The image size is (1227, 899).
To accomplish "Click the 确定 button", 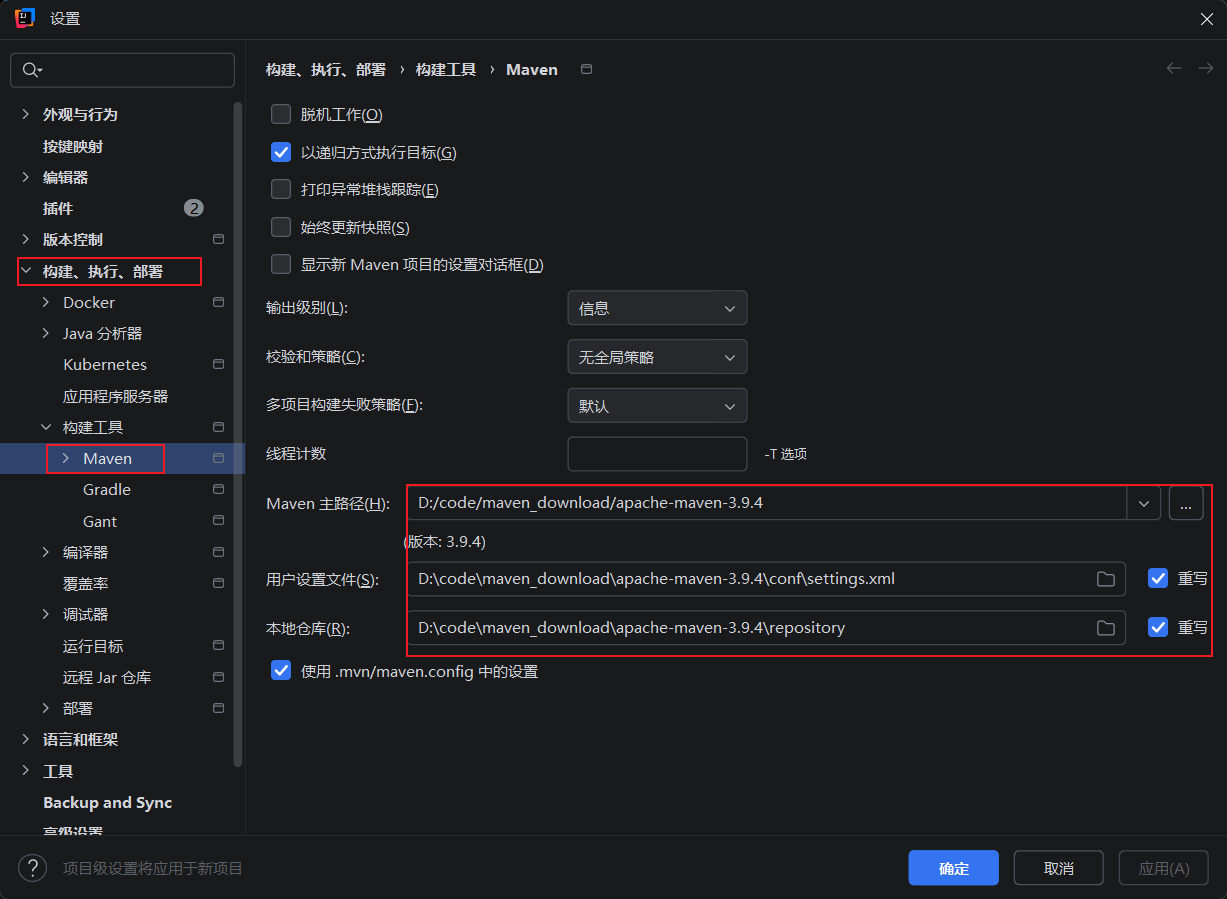I will click(954, 868).
